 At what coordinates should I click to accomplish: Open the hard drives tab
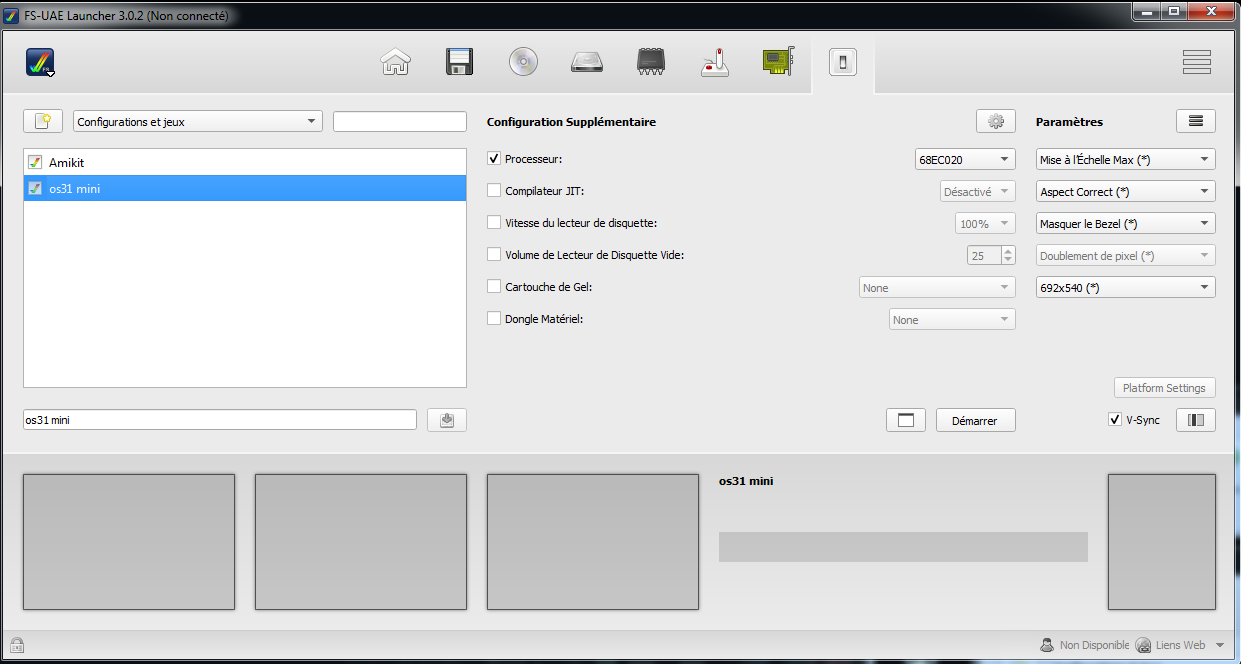[587, 62]
